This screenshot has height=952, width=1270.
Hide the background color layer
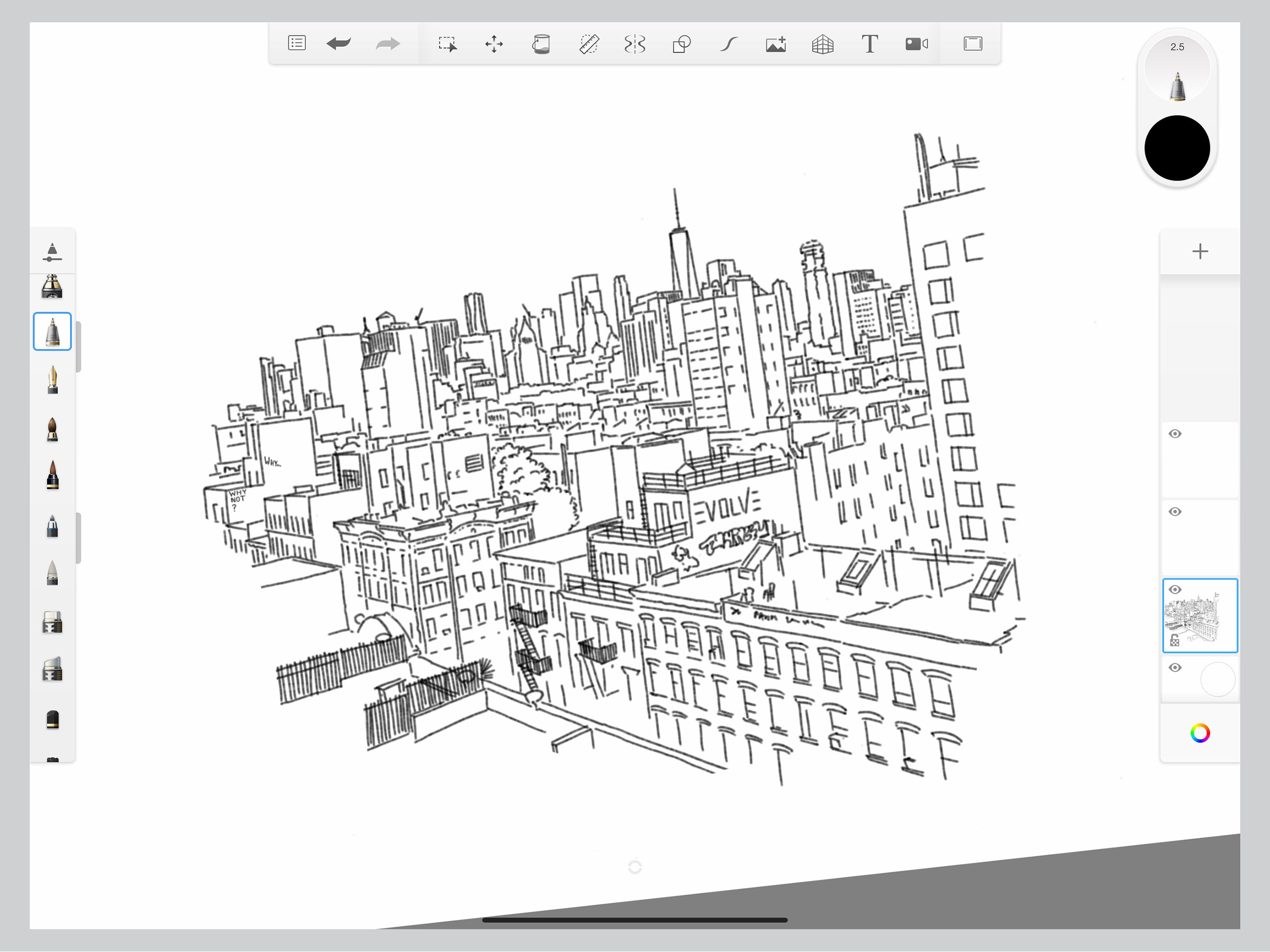[x=1174, y=668]
